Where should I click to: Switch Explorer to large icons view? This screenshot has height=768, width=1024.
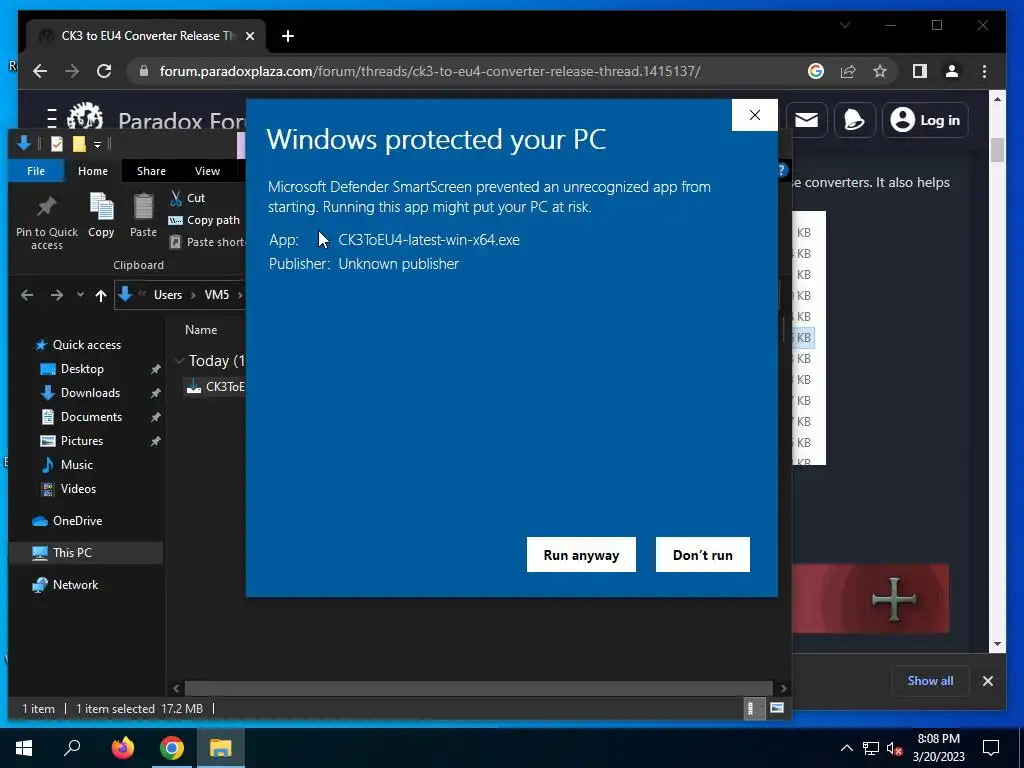(x=776, y=708)
